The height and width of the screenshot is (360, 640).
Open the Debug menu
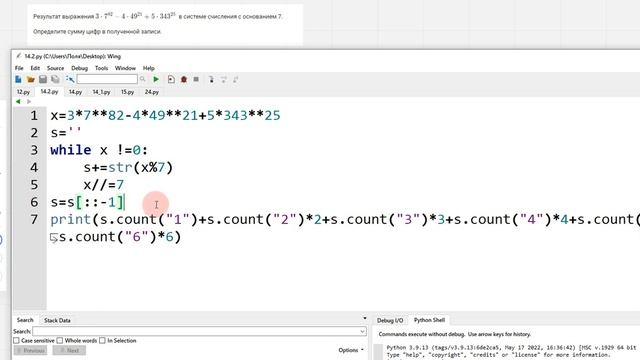click(80, 68)
